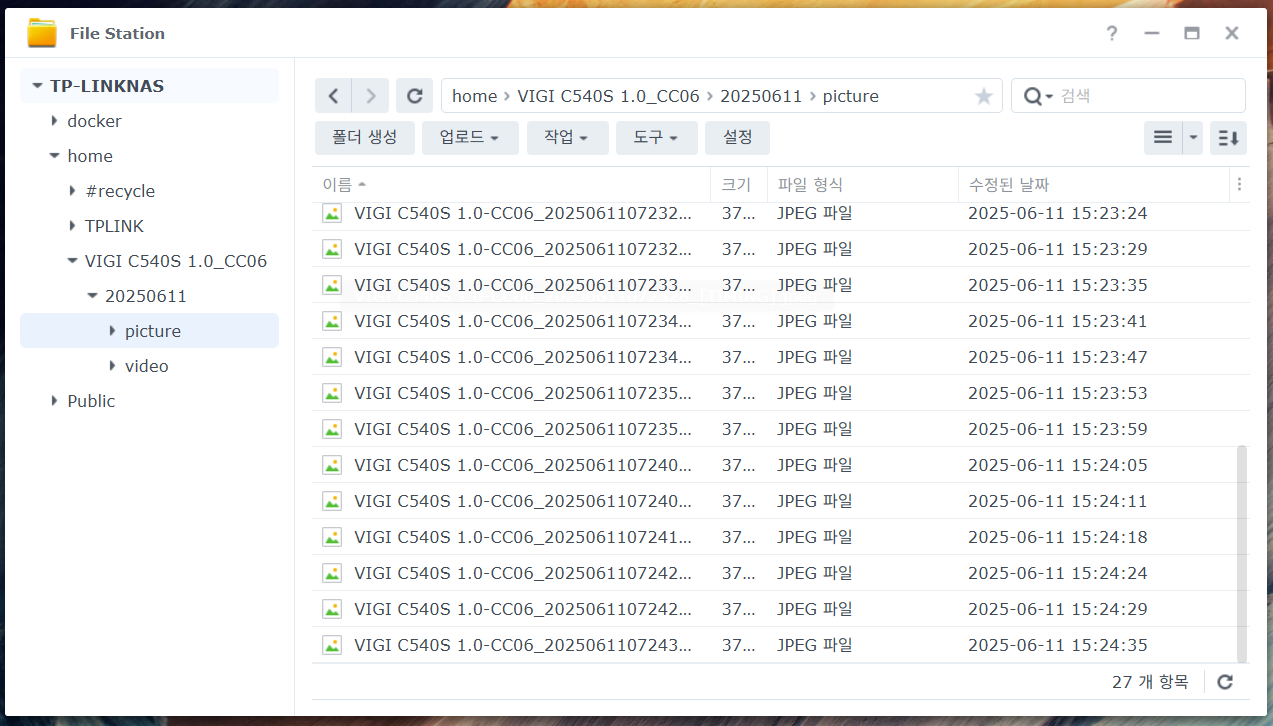This screenshot has height=726, width=1273.
Task: Expand the TPLINK folder arrow
Action: (72, 226)
